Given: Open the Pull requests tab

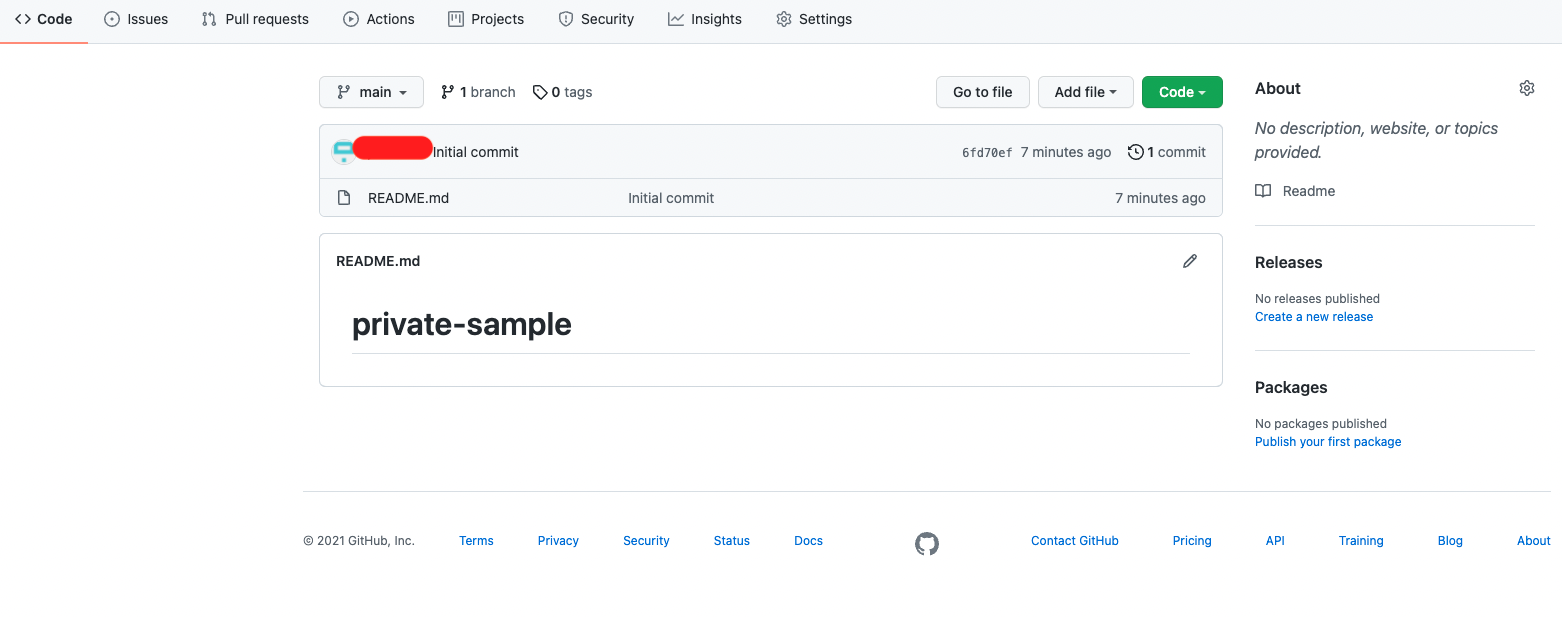Looking at the screenshot, I should coord(255,19).
